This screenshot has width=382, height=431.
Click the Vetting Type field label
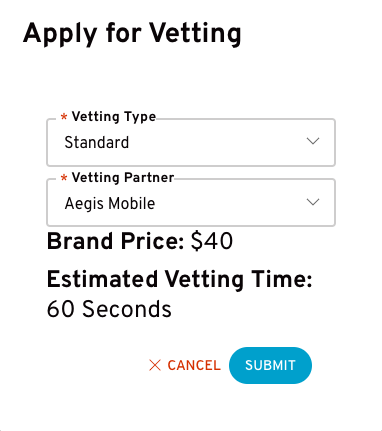[114, 117]
